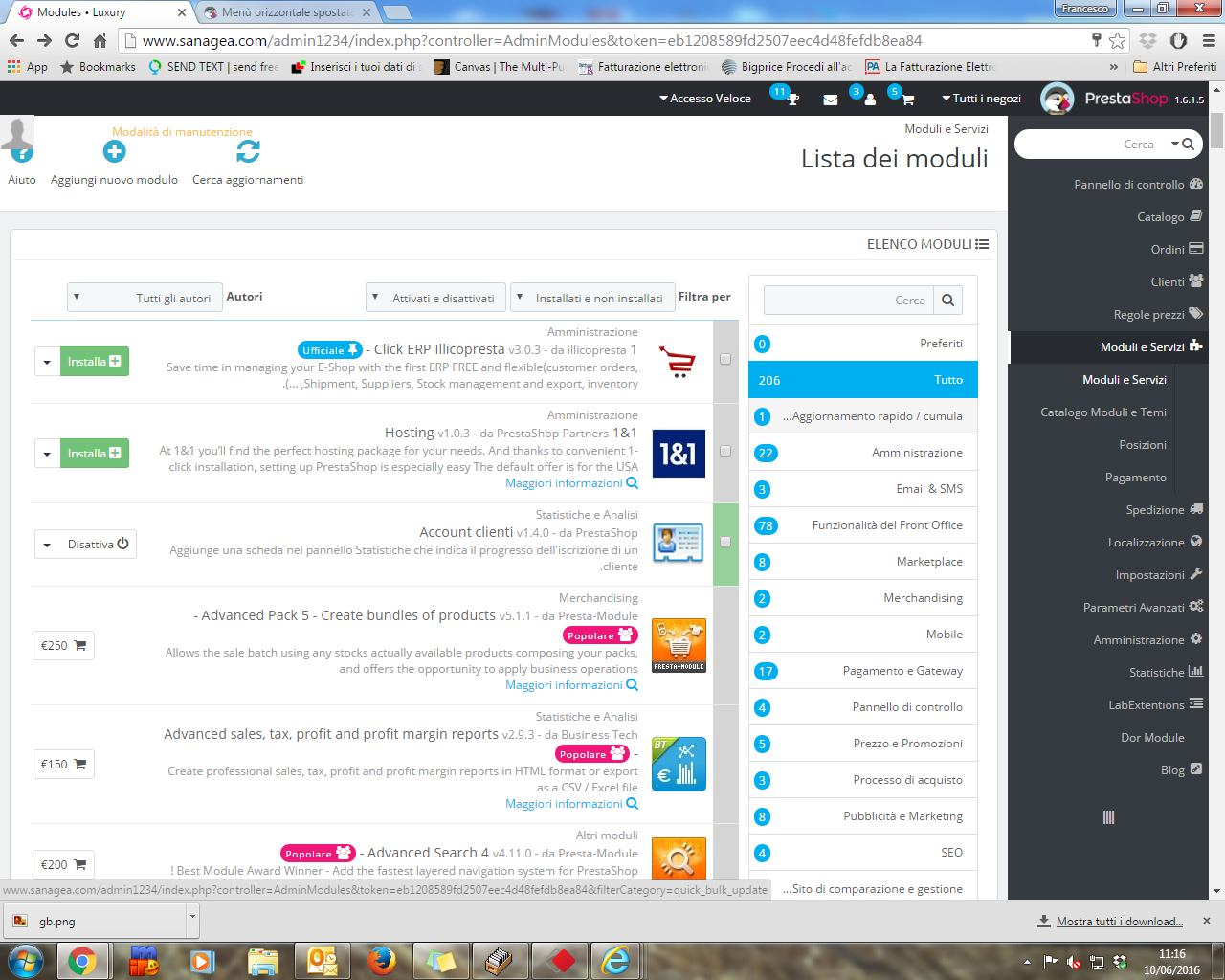Open the caret next to Disattiva button
Image resolution: width=1225 pixels, height=980 pixels.
47,545
